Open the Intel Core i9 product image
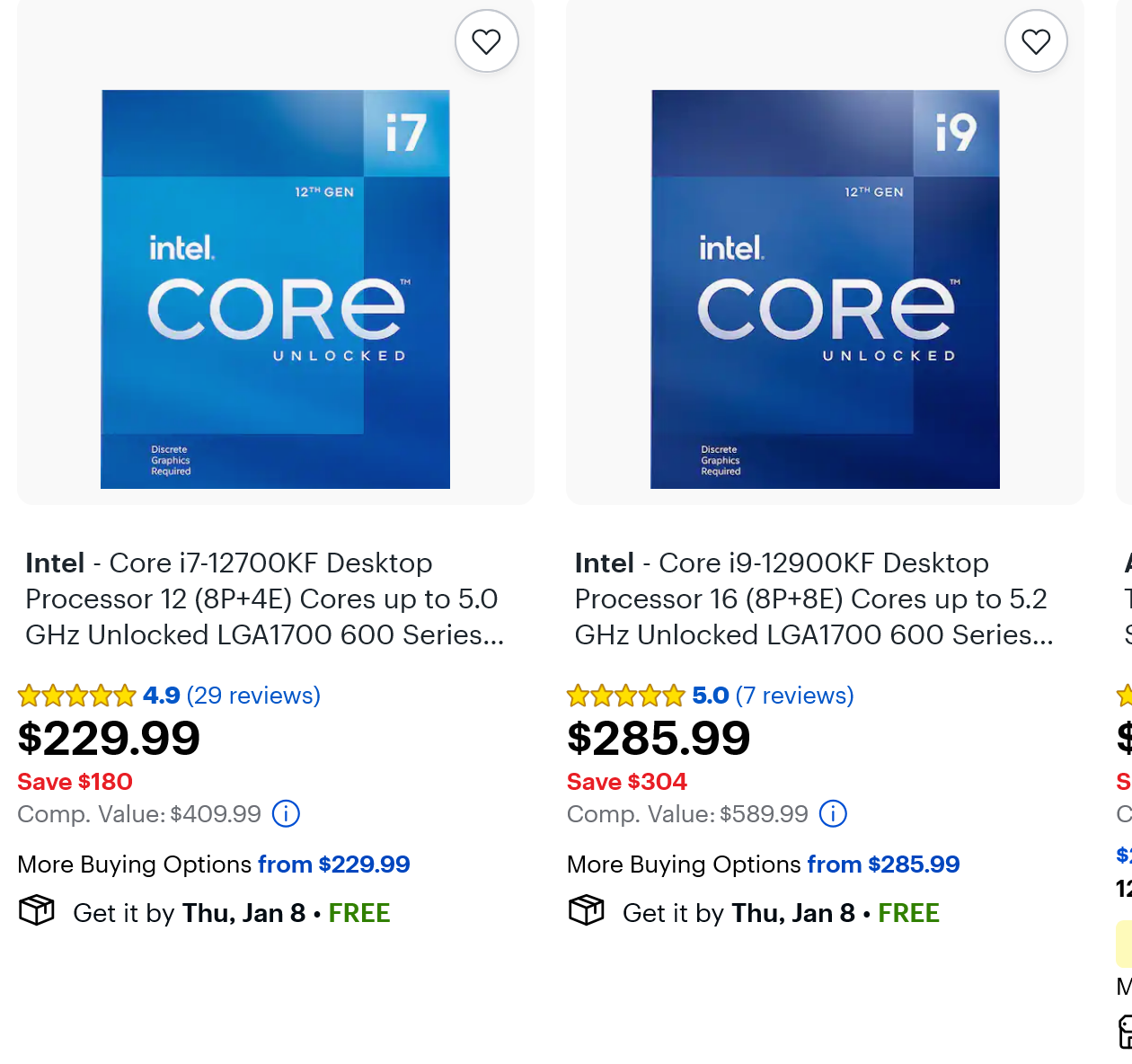 (x=825, y=289)
